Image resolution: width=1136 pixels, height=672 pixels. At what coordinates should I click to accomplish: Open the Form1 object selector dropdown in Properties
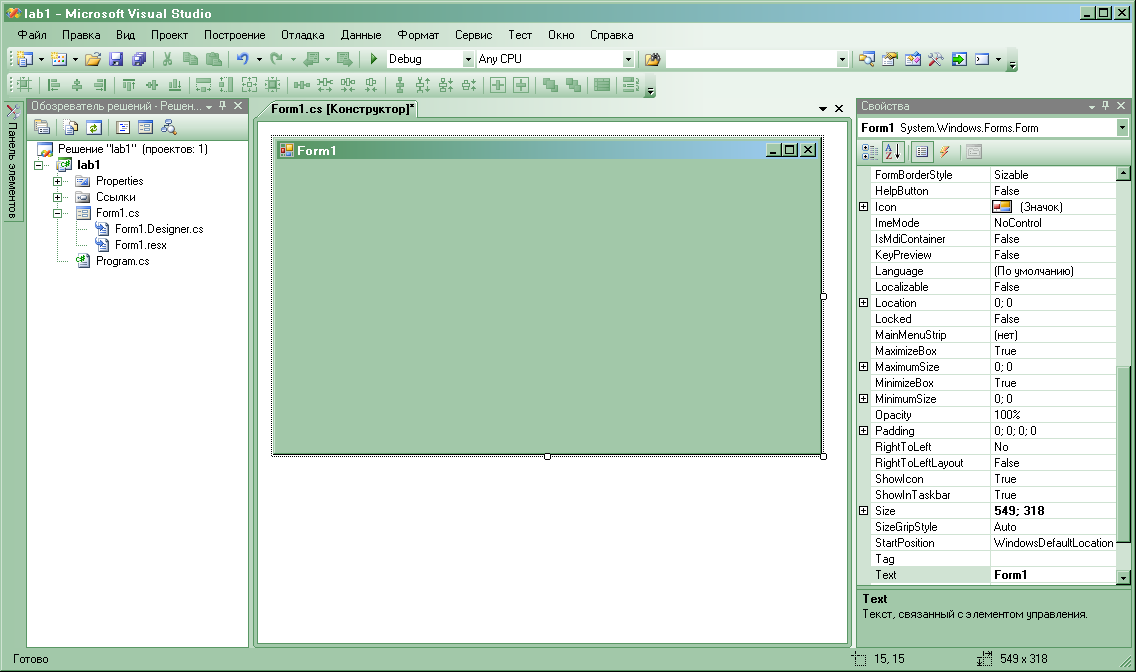click(x=1122, y=127)
